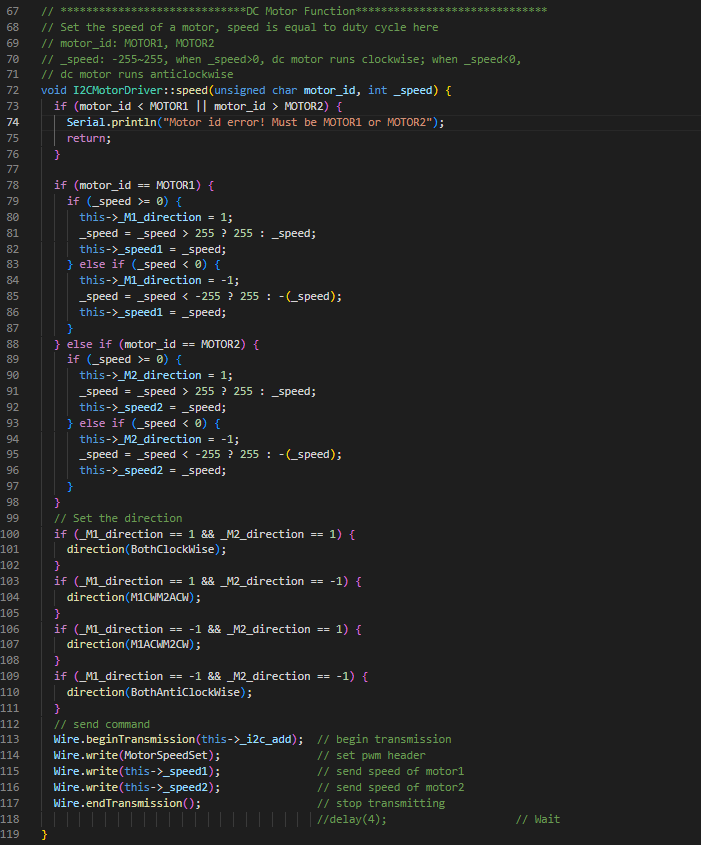Screen dimensions: 701x845
Task: Click the direction(BothAntiClockWise) call
Action: (153, 692)
